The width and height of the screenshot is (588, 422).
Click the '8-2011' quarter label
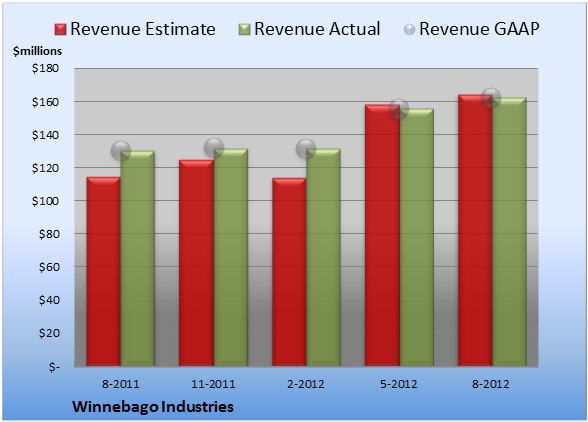121,384
